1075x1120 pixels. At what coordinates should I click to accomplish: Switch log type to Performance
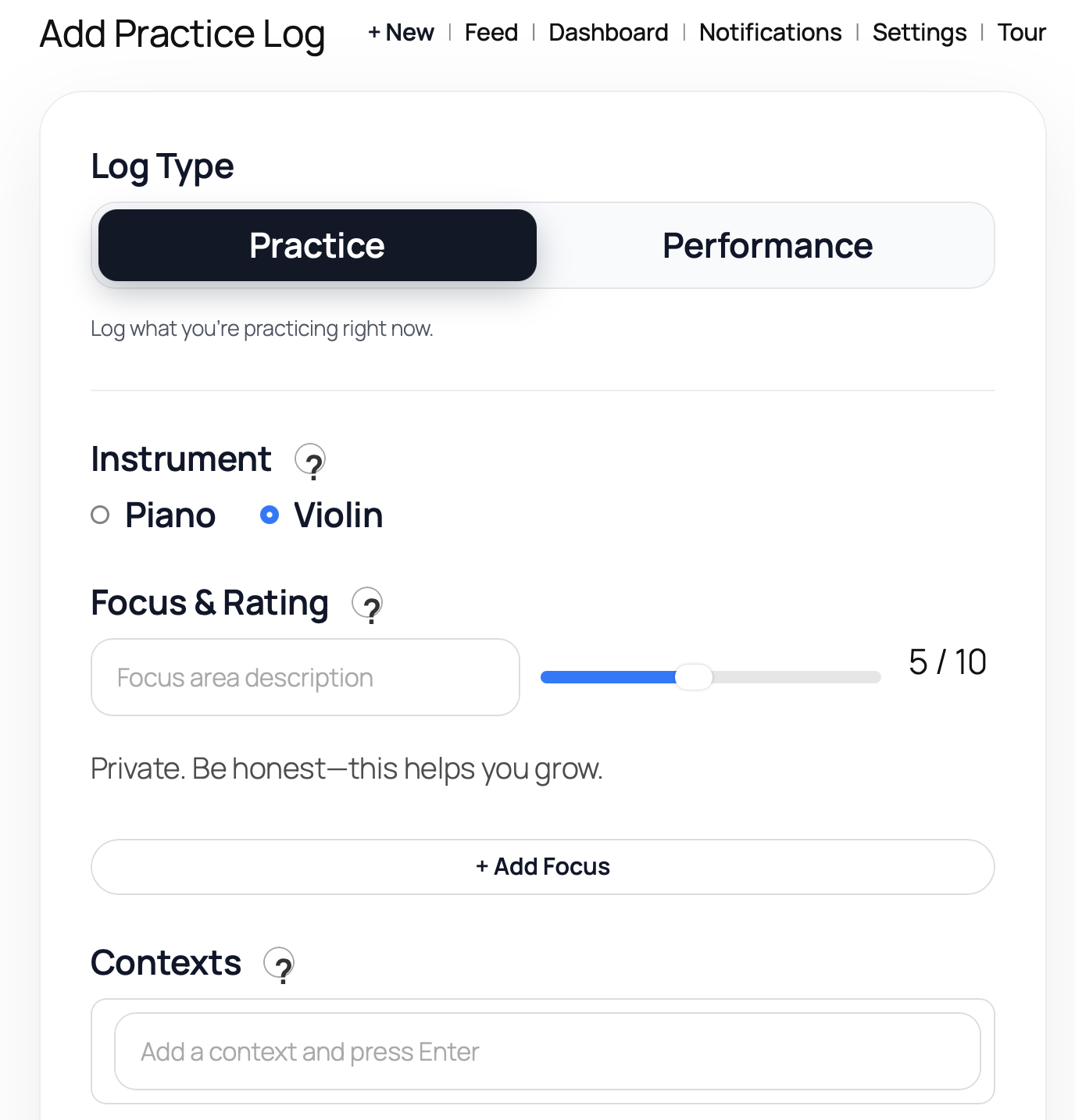point(767,244)
